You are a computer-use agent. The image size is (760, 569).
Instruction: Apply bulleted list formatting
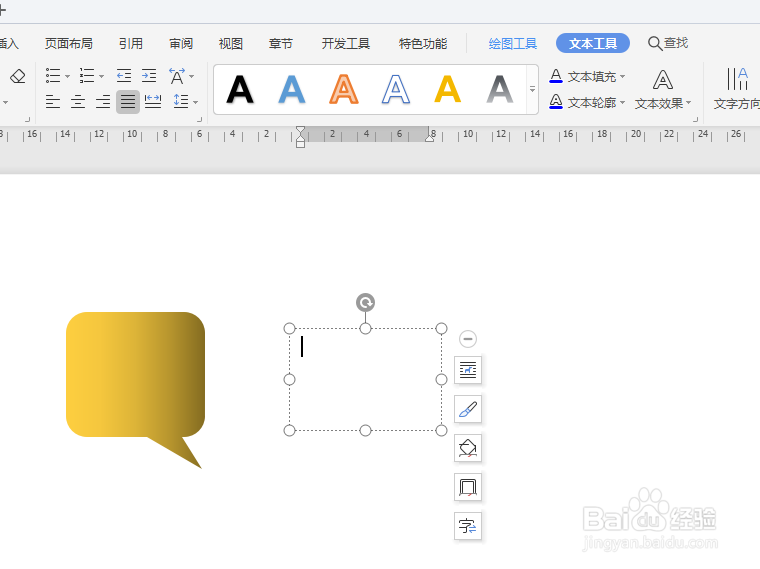click(x=53, y=76)
